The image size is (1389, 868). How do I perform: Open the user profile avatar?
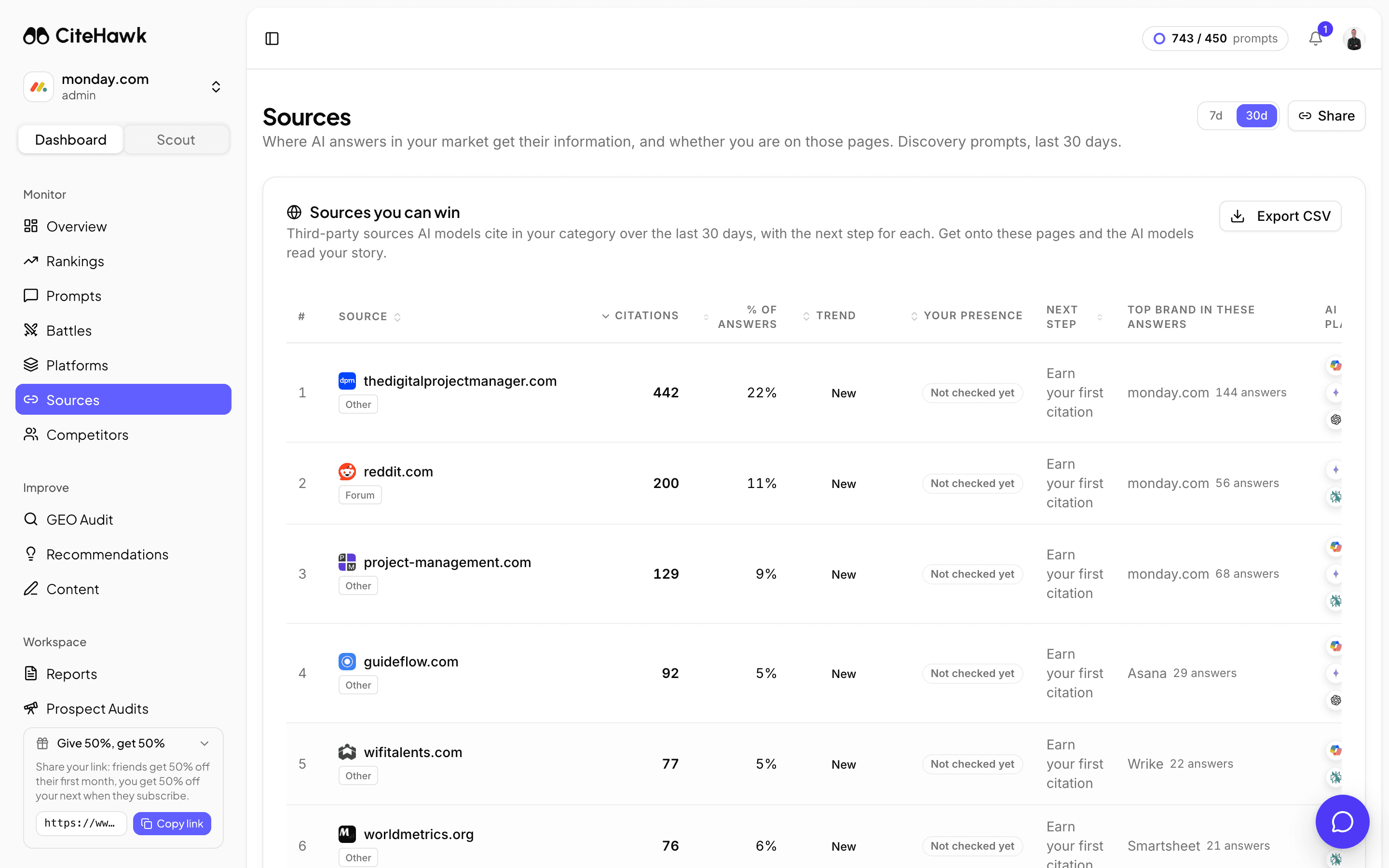point(1354,39)
